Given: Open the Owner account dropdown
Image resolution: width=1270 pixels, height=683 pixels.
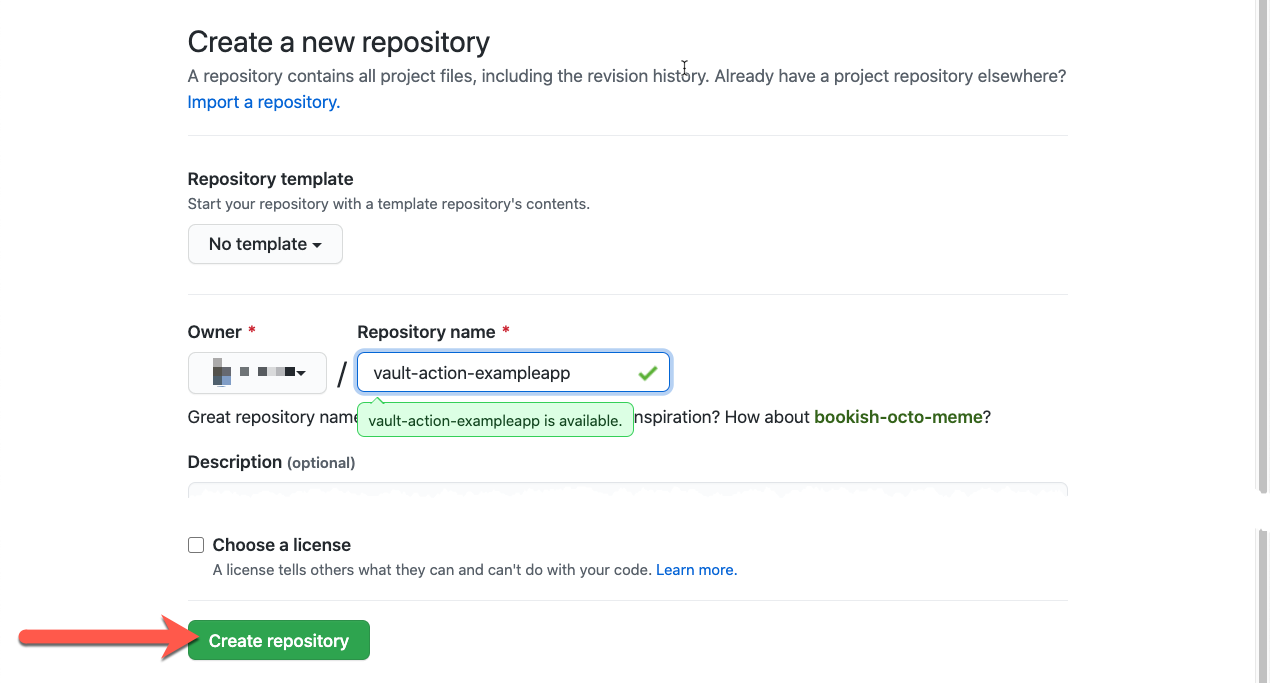Looking at the screenshot, I should 257,372.
